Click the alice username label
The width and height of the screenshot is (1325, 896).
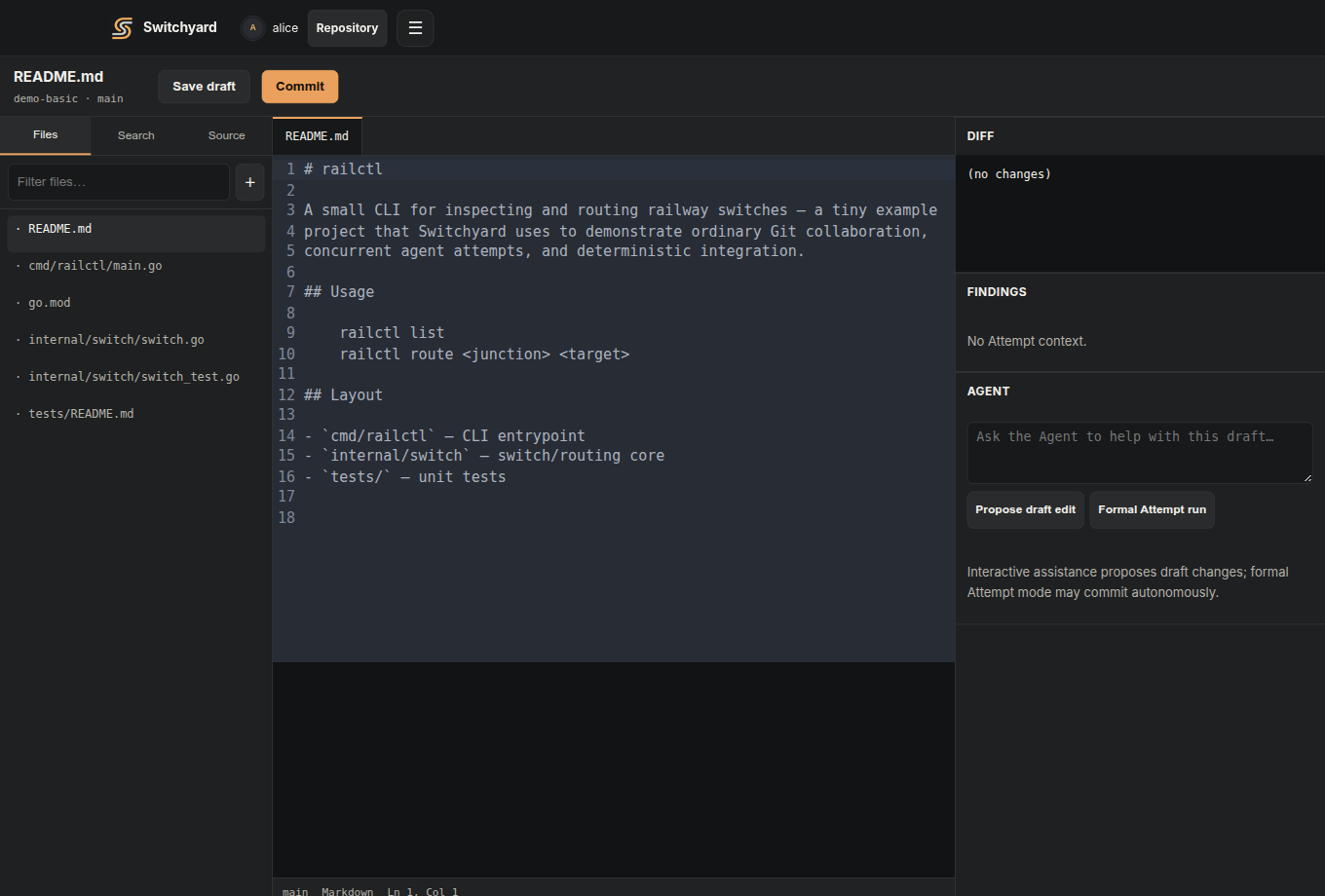285,28
